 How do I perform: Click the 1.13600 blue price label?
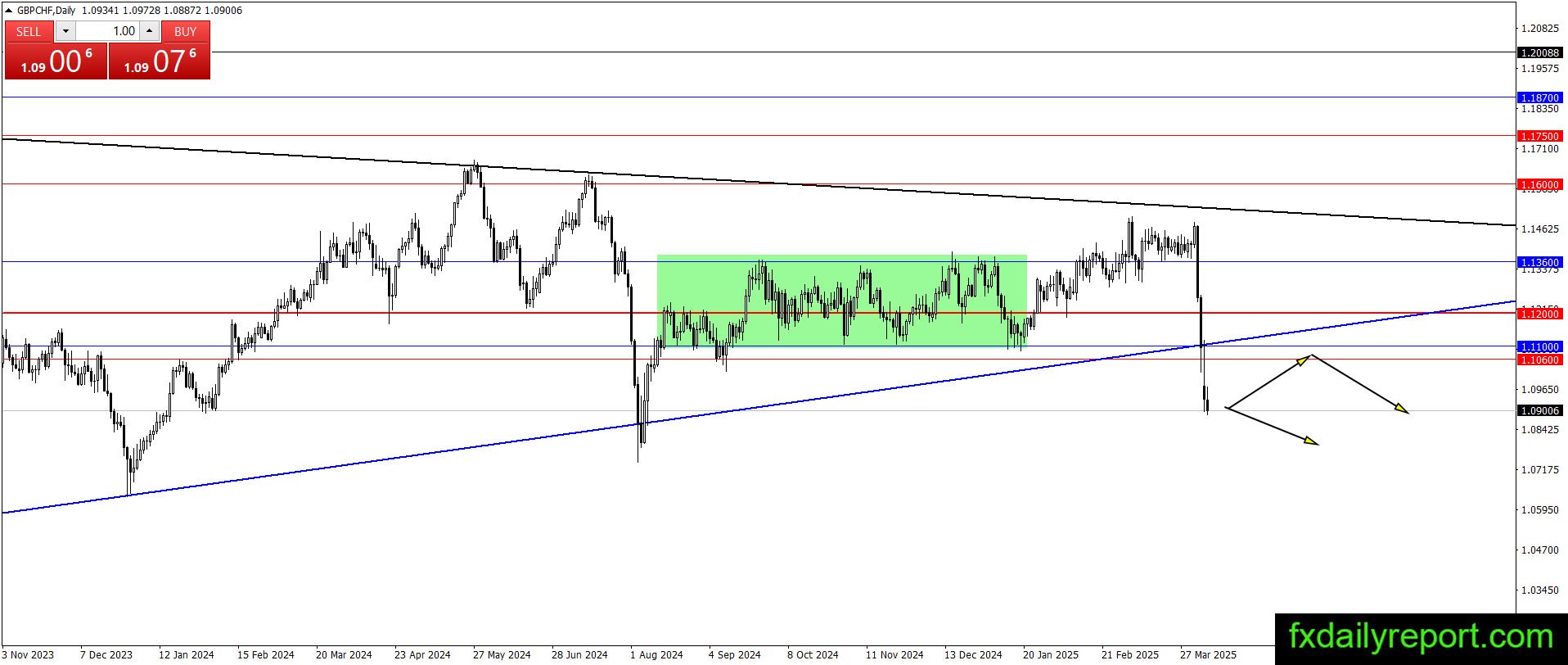(x=1539, y=262)
